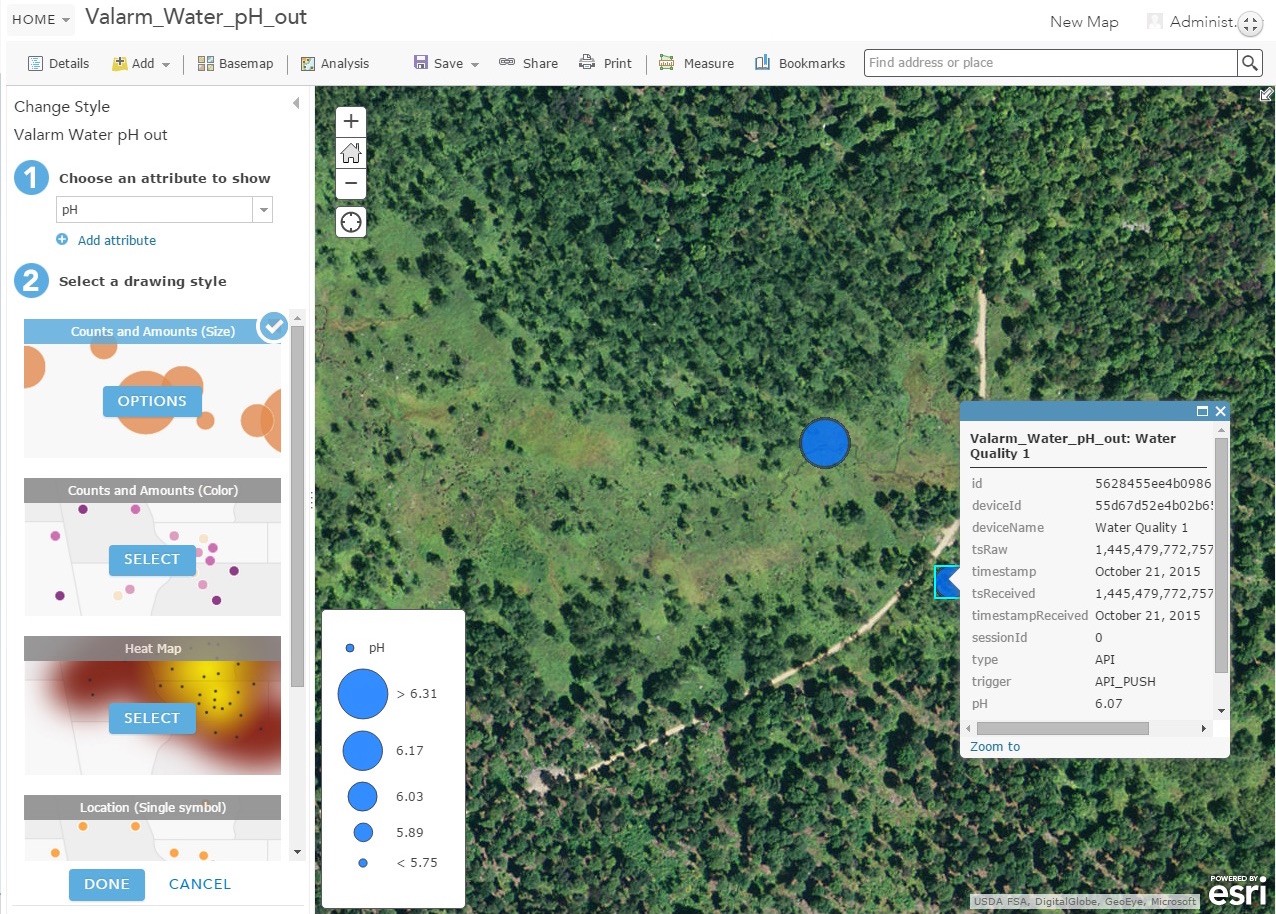1276x914 pixels.
Task: Click the zoom out minus button
Action: [351, 184]
